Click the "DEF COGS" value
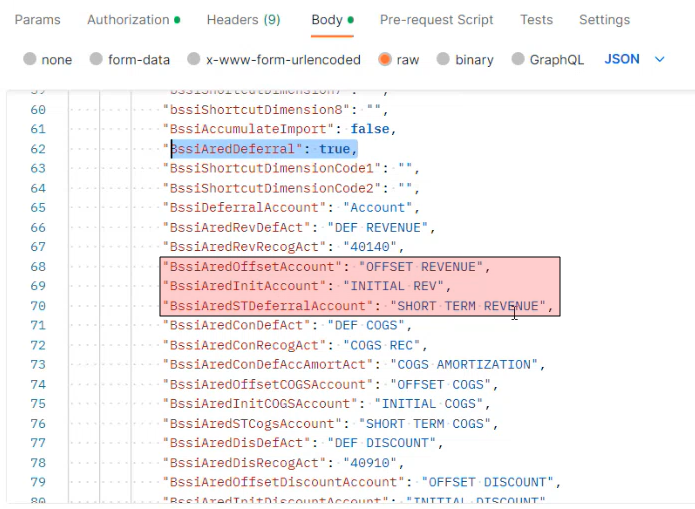695x509 pixels. [x=366, y=325]
